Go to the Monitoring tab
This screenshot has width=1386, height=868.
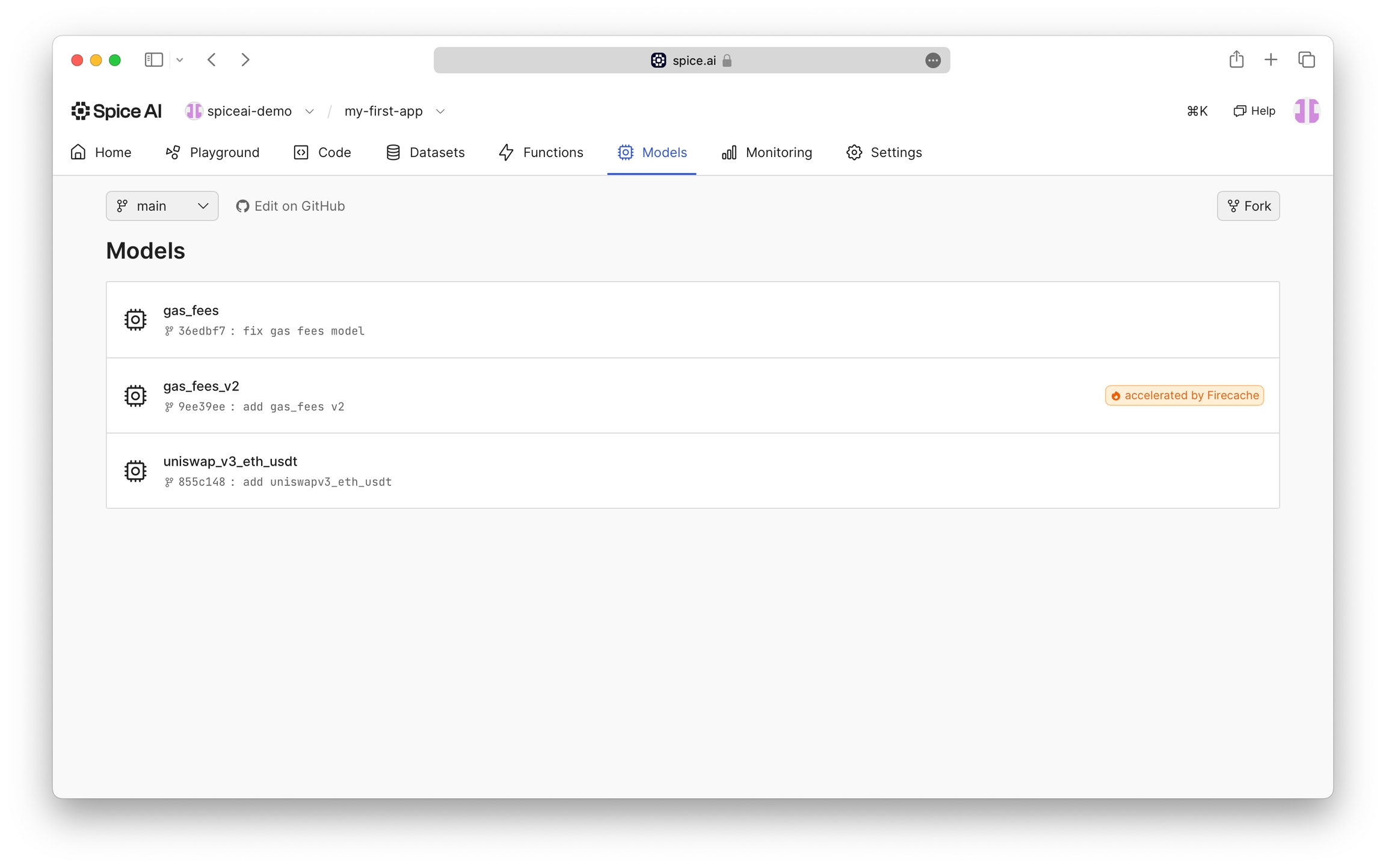click(x=767, y=153)
